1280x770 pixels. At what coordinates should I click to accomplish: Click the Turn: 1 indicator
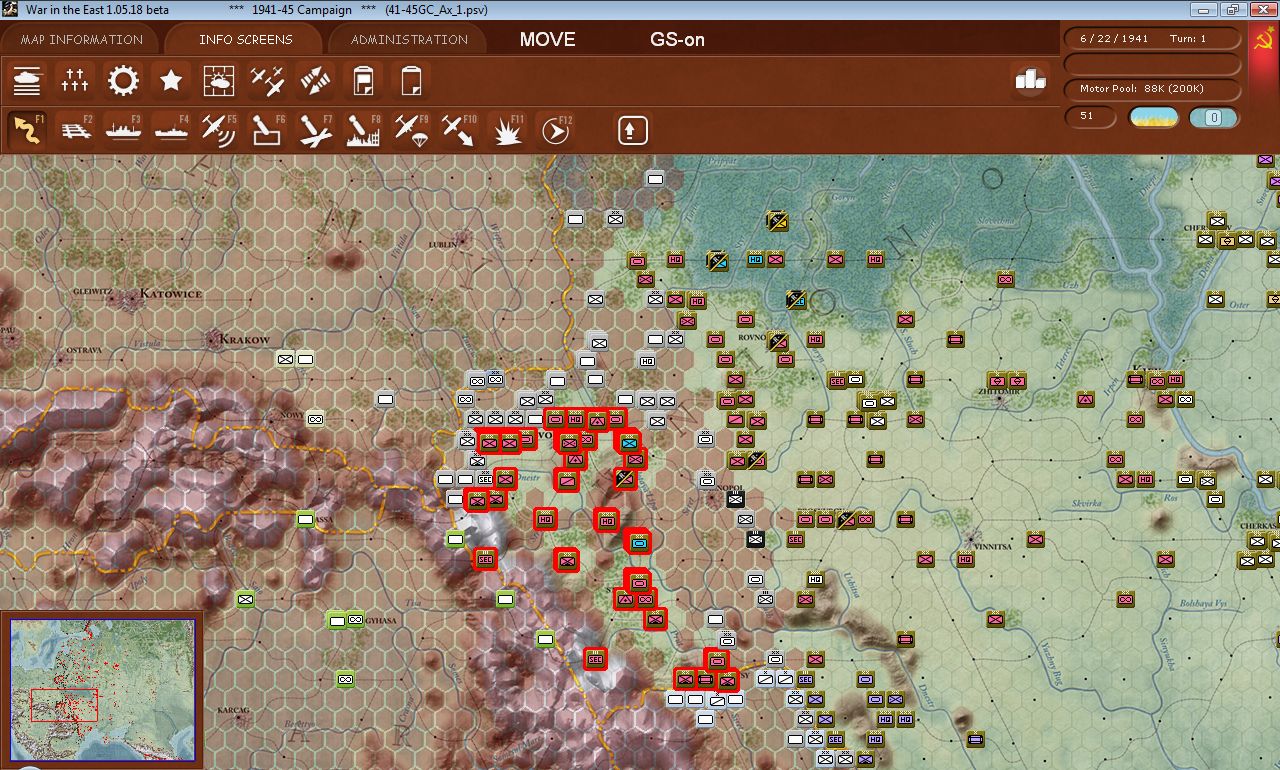[x=1188, y=39]
